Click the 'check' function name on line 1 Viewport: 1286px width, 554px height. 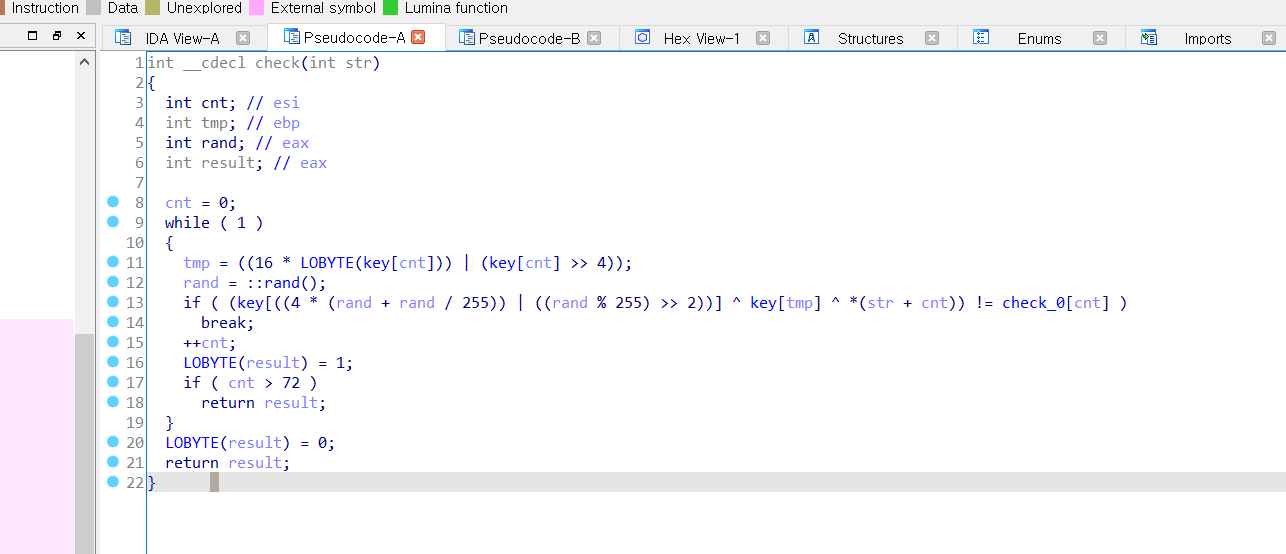[x=277, y=63]
